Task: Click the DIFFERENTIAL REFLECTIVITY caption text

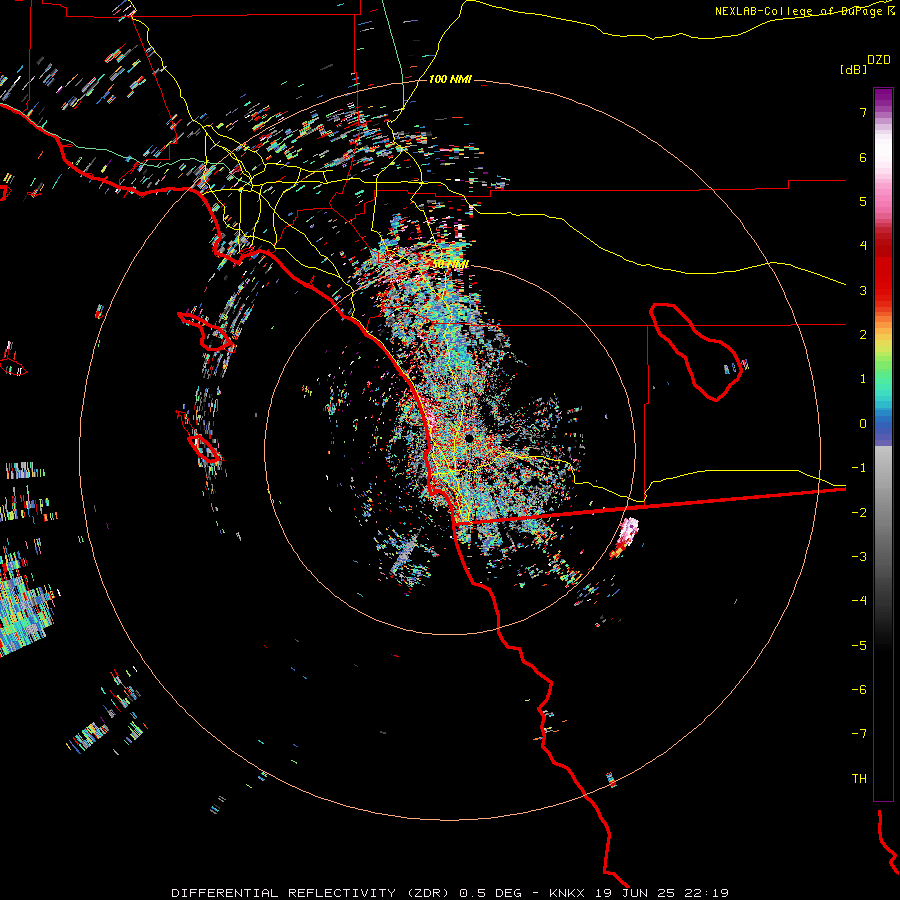Action: (x=283, y=893)
